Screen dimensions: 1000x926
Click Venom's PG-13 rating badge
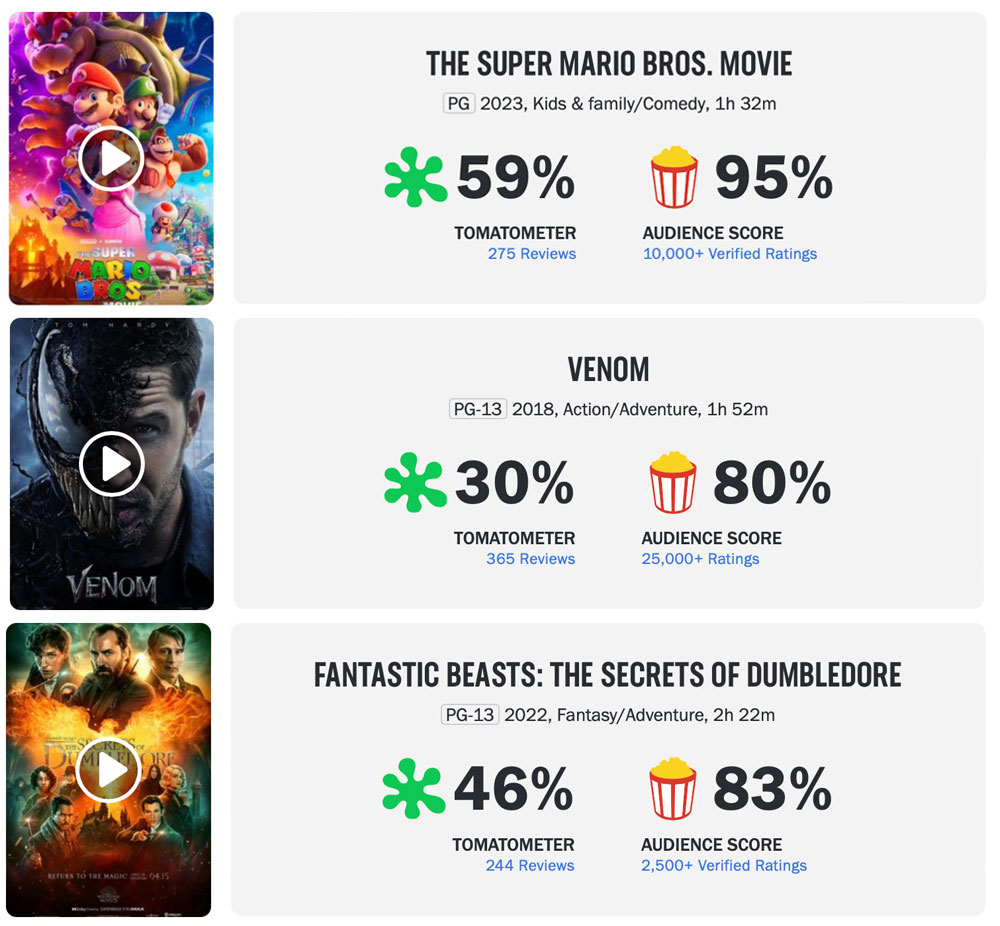point(478,409)
